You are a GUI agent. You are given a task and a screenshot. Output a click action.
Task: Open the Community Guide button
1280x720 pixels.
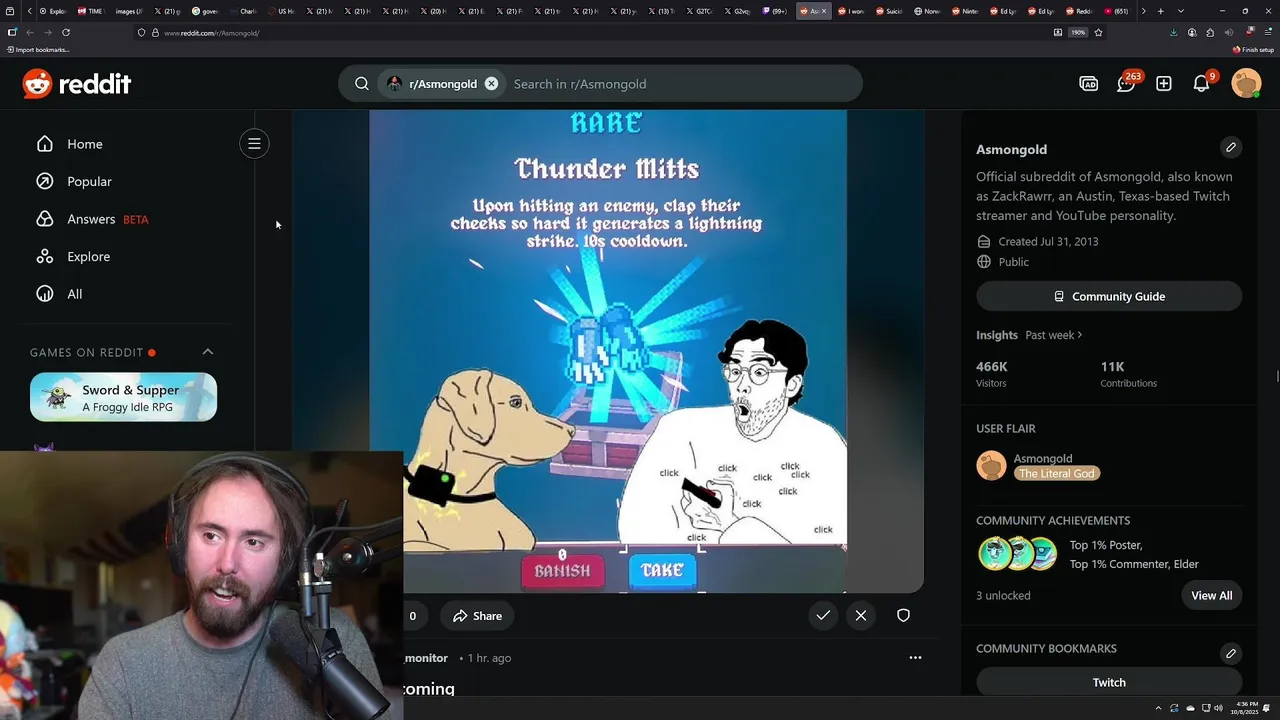(1109, 296)
